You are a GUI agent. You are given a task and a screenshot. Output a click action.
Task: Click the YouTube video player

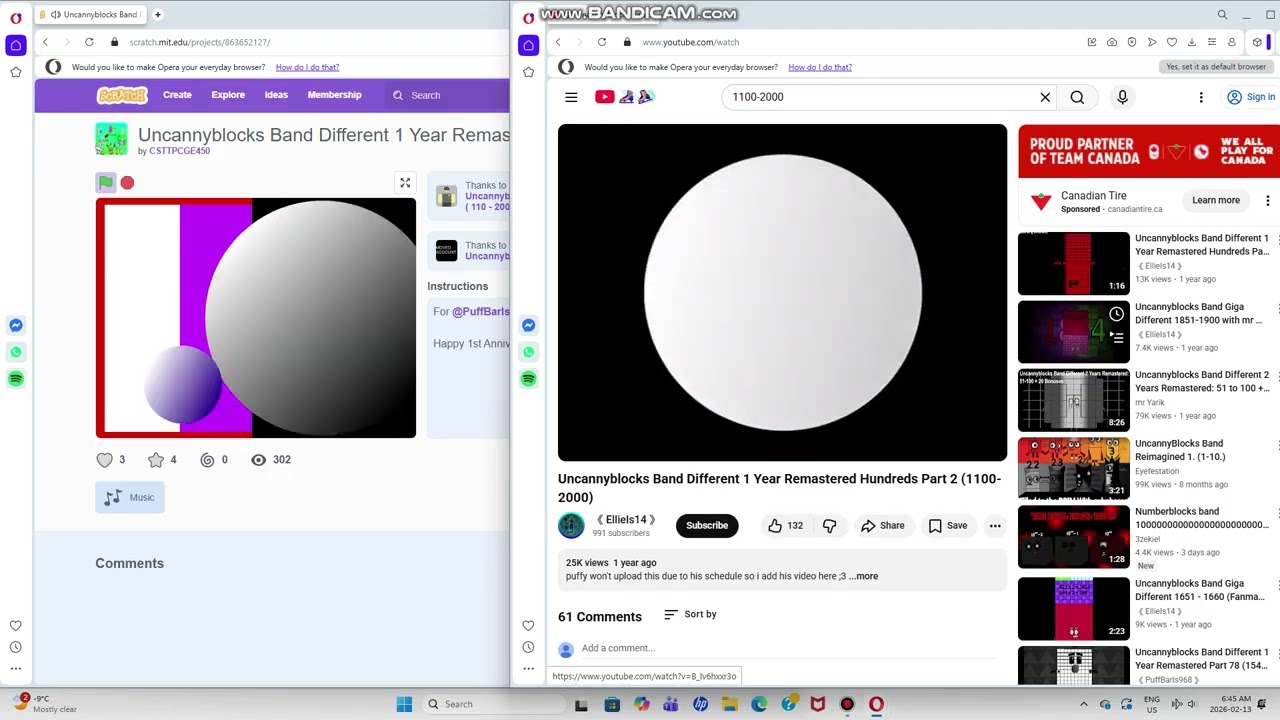click(782, 292)
